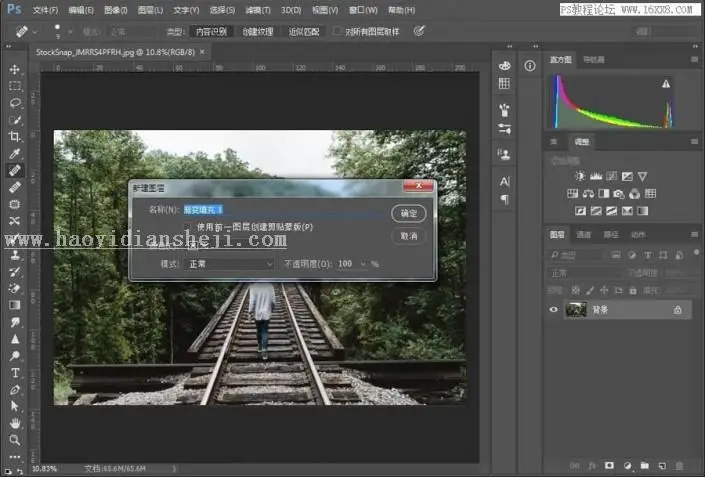Open the 滤镜(T) menu

pos(258,10)
